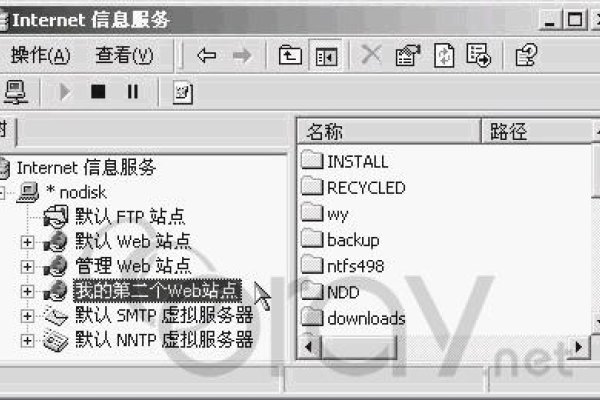Expand the 管理 Web 站点 node

pos(27,266)
